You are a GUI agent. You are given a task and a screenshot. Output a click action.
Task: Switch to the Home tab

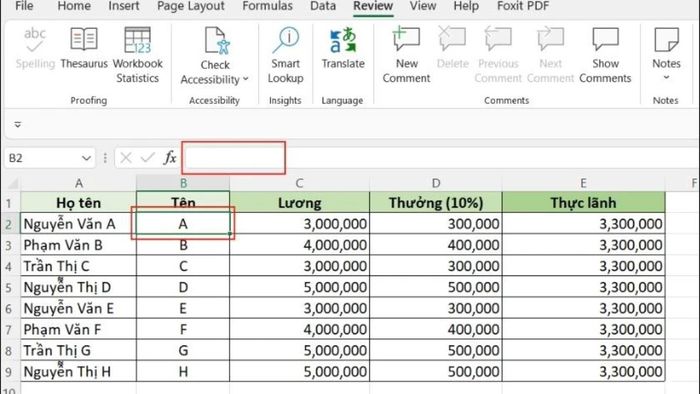click(74, 6)
